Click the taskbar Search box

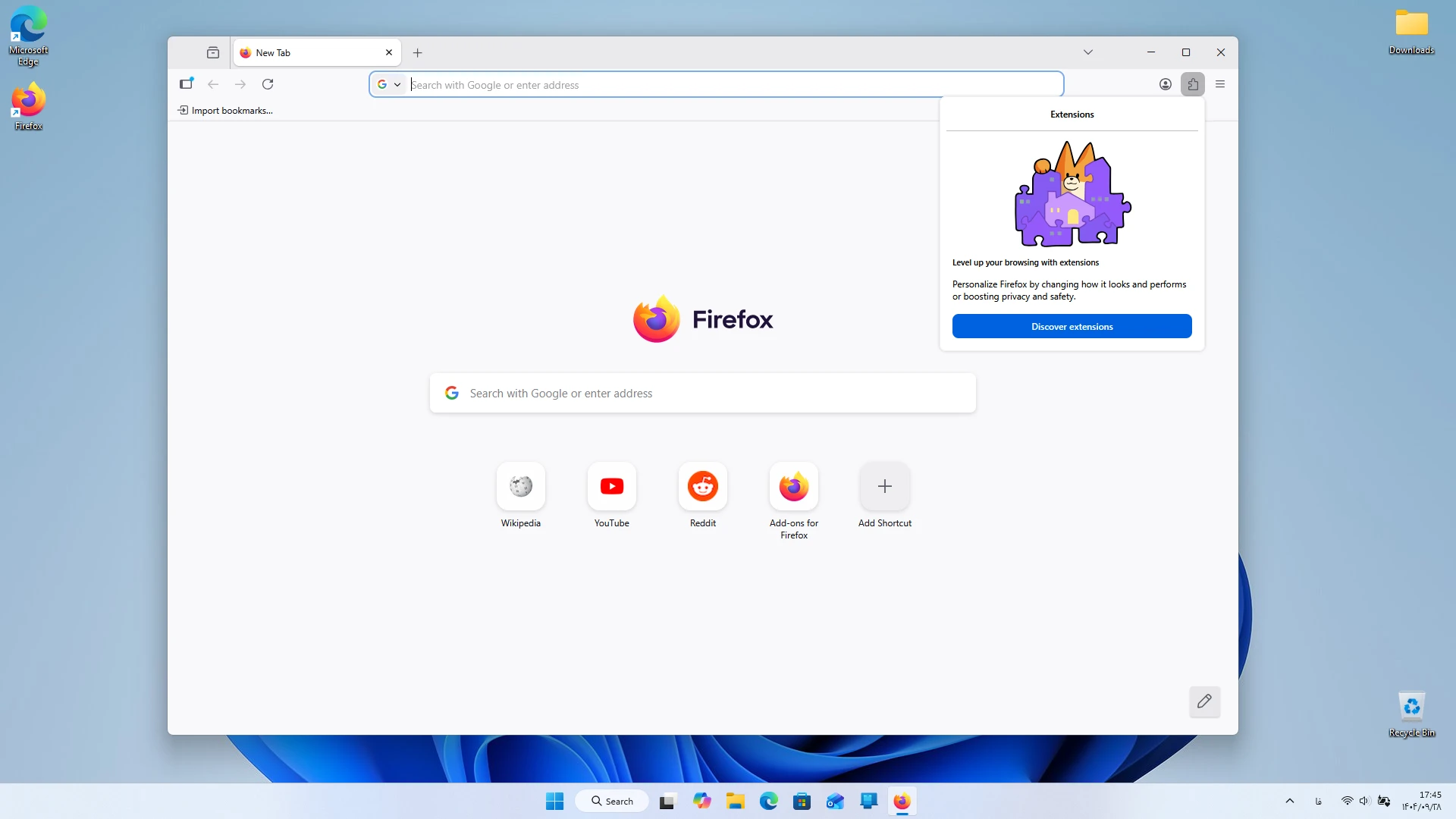click(612, 801)
